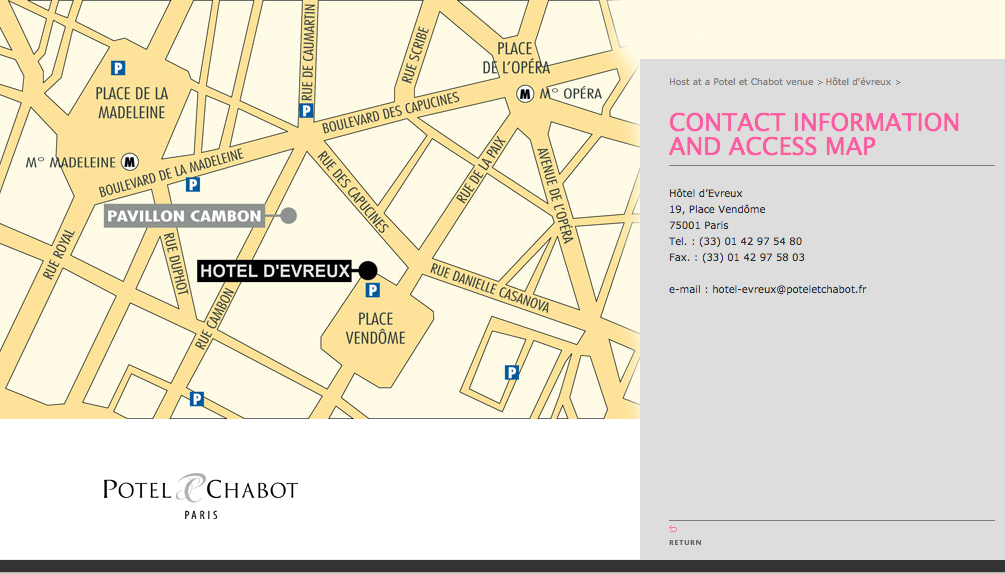Click parking icon on Rue de Caumartin

click(x=306, y=111)
